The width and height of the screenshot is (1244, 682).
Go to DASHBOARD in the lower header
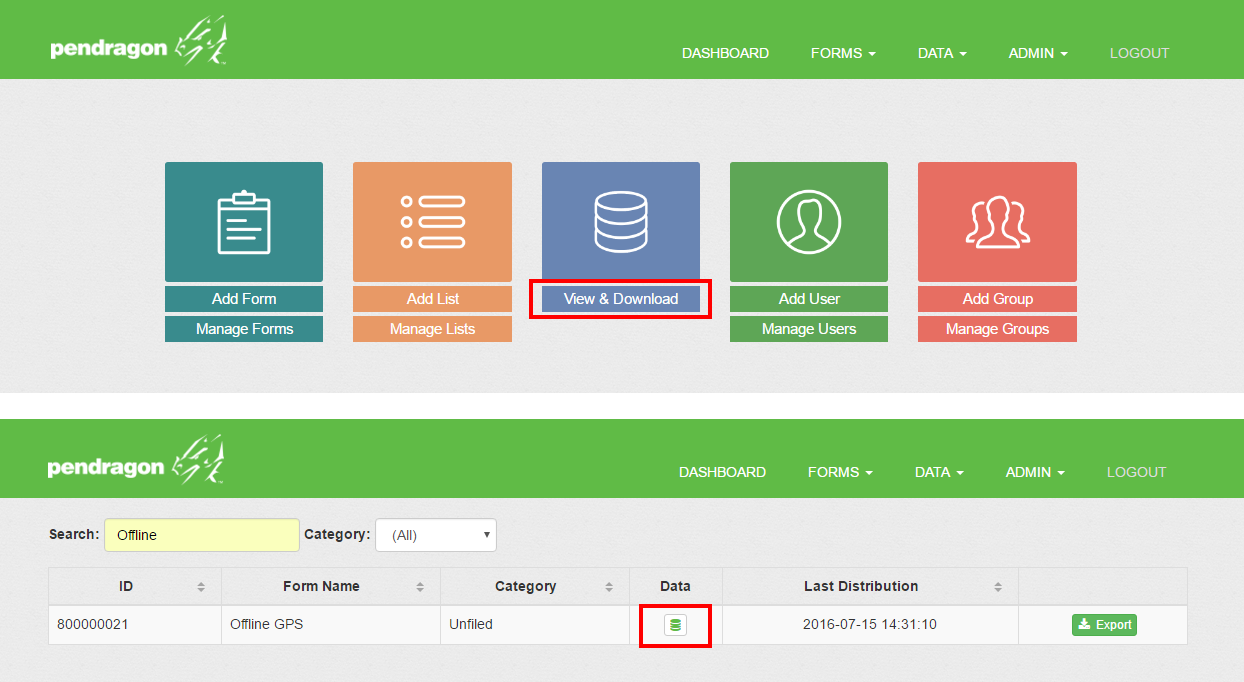[722, 472]
